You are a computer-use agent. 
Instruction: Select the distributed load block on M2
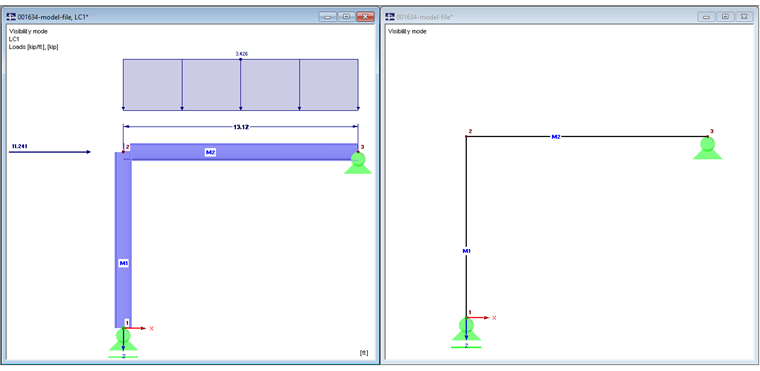[x=240, y=85]
